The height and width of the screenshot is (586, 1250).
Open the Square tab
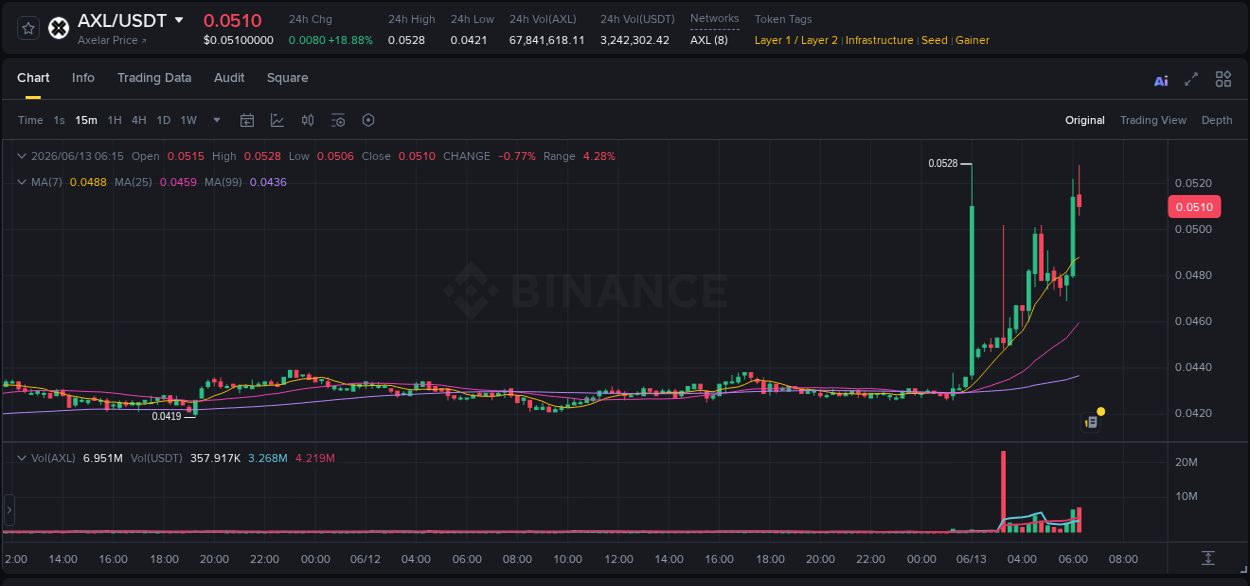(x=287, y=78)
